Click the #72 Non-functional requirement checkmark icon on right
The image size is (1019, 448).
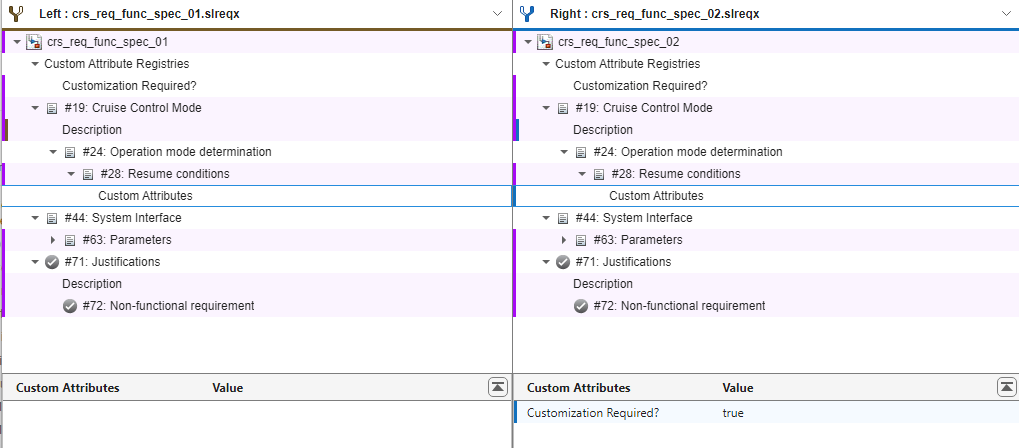(x=581, y=306)
